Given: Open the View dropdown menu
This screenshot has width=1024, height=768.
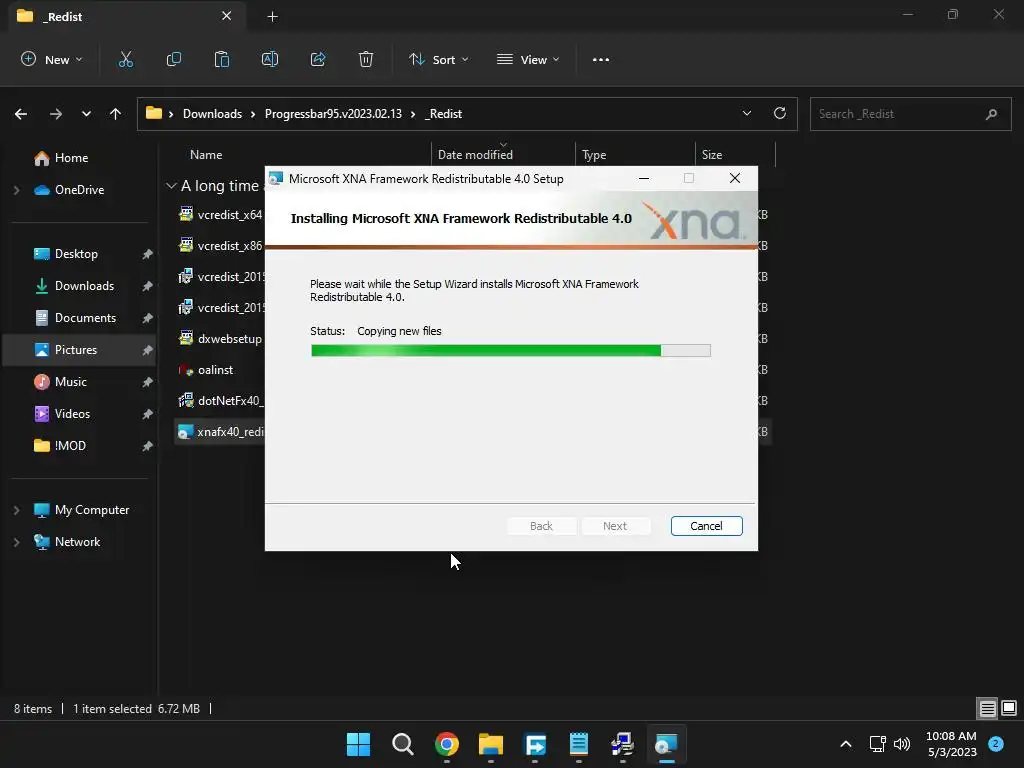Looking at the screenshot, I should tap(528, 59).
